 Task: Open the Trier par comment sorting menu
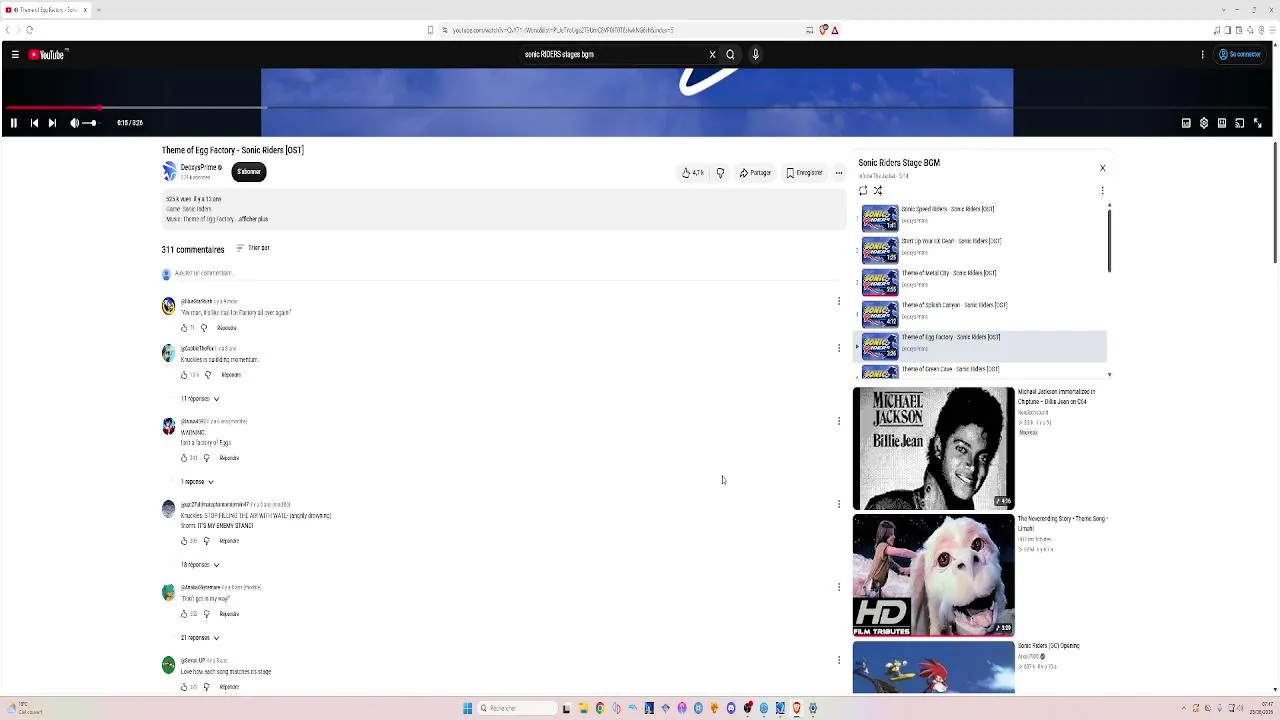253,248
